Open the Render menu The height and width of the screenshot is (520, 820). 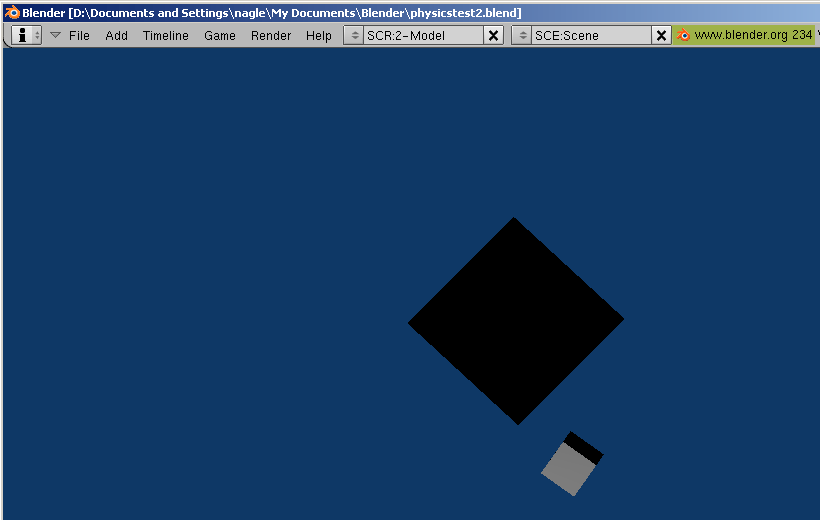click(271, 36)
